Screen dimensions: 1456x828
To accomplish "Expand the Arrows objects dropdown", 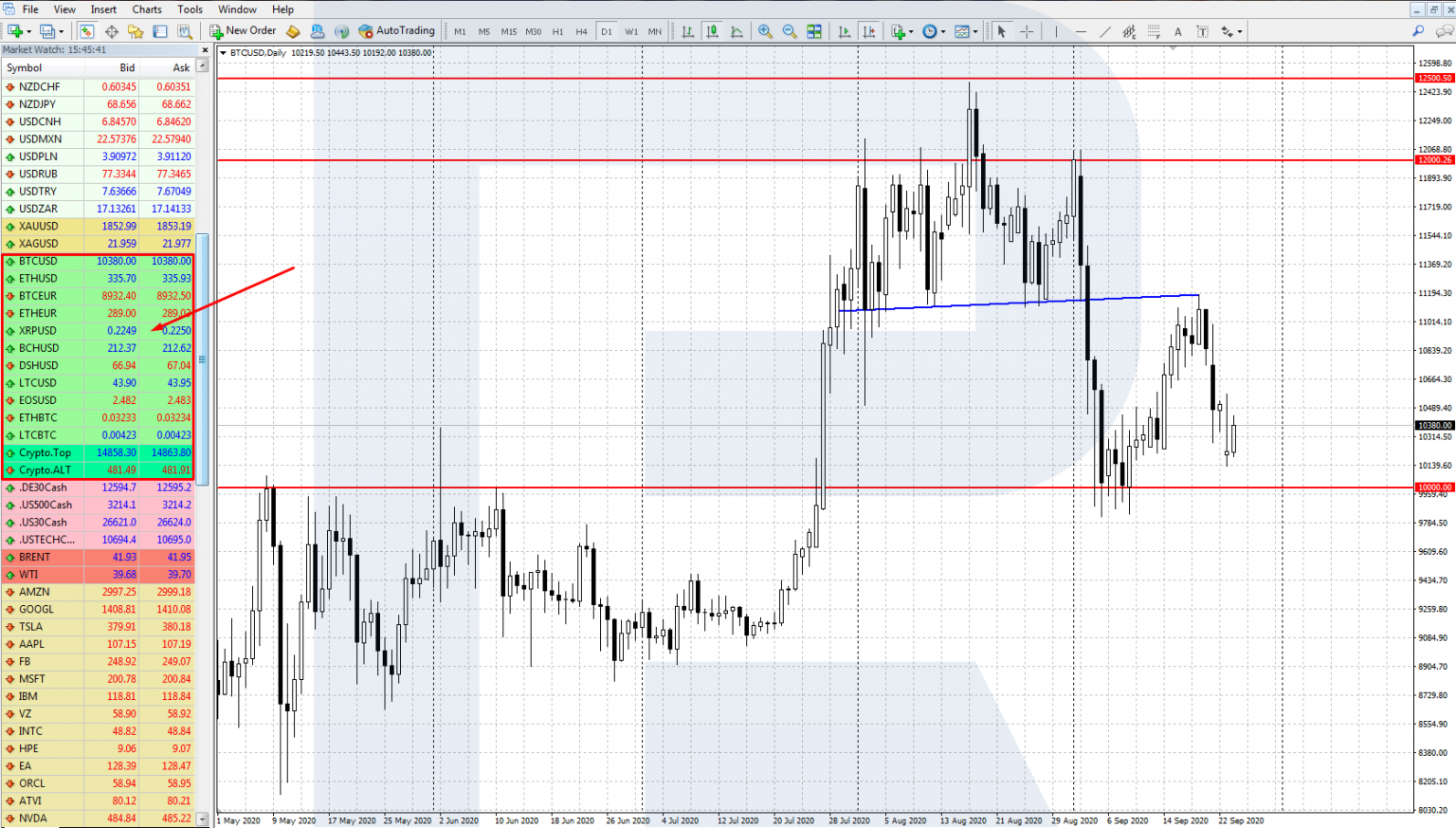I will (1239, 32).
